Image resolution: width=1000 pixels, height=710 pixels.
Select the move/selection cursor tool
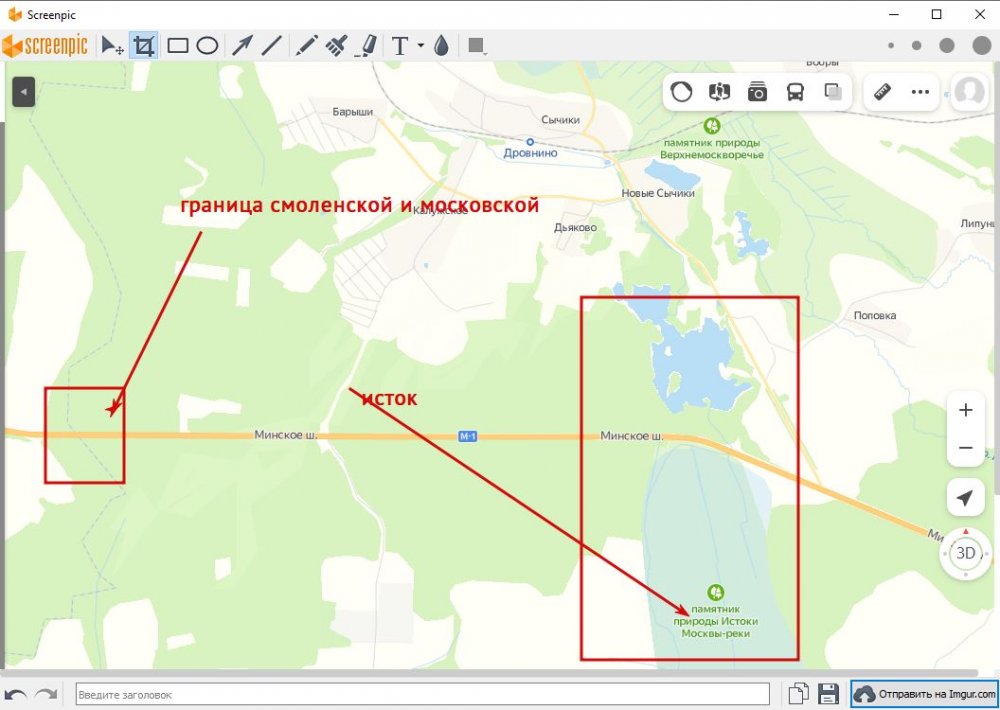(x=113, y=46)
